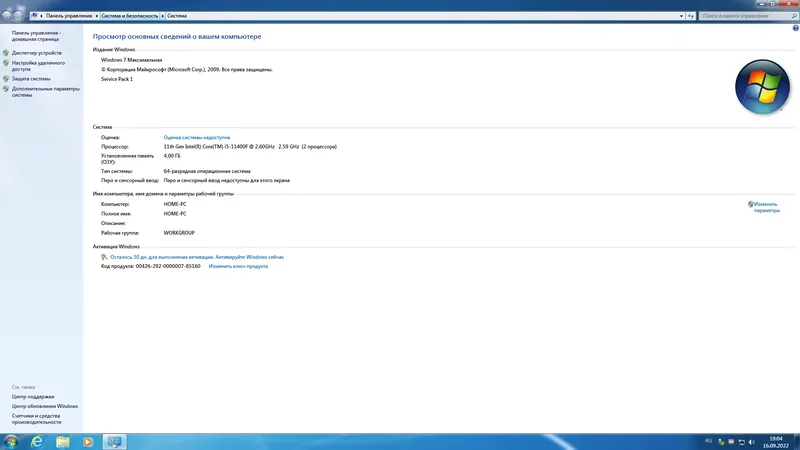The width and height of the screenshot is (800, 450).
Task: Open the volume speaker tray icon
Action: click(x=751, y=442)
